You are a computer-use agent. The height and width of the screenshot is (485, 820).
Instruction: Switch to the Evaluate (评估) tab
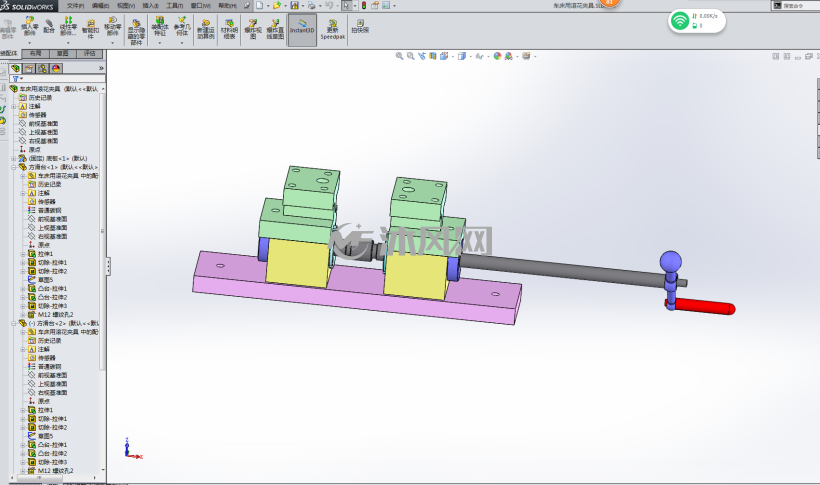coord(89,53)
